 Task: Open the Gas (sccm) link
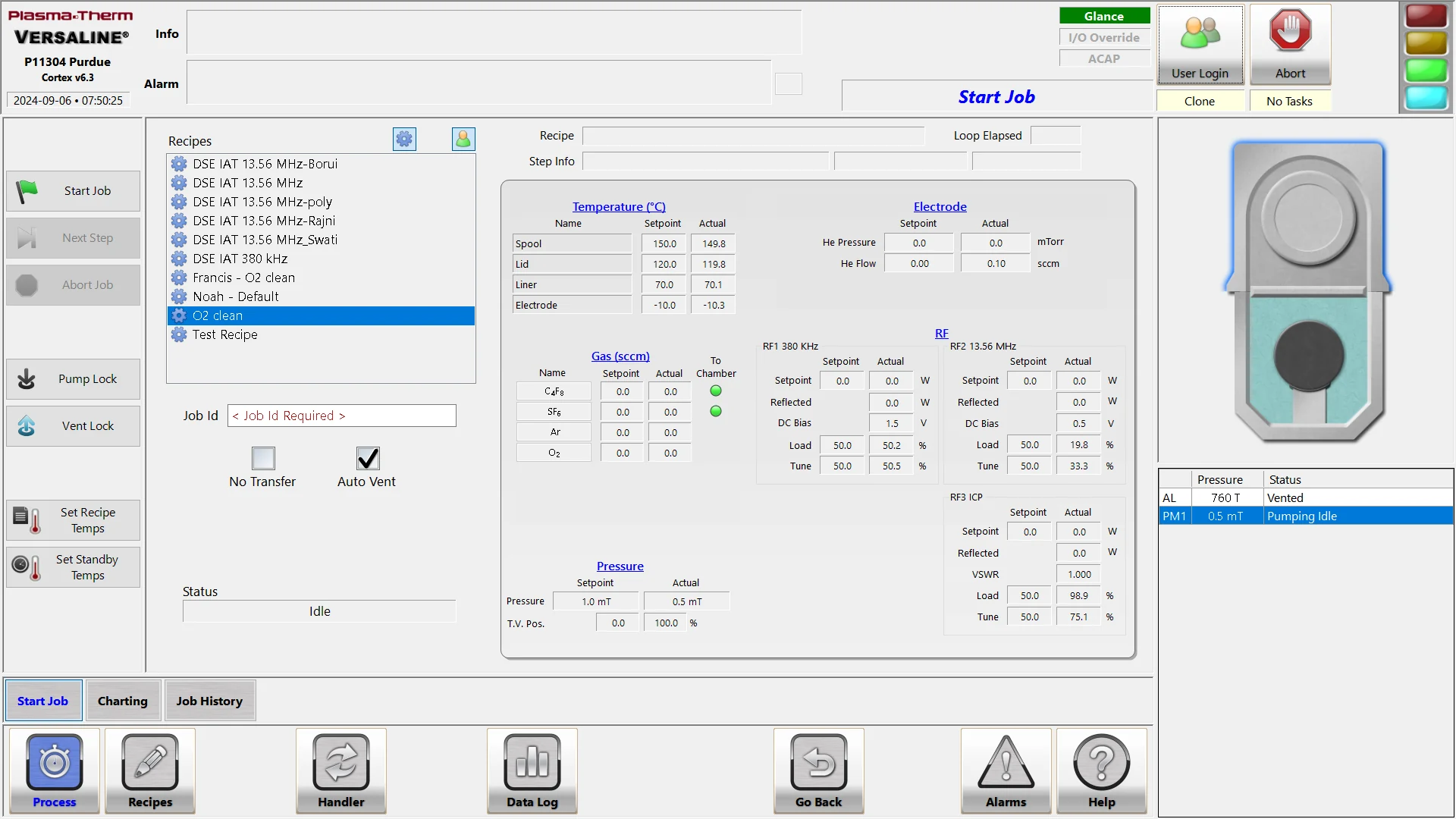620,356
